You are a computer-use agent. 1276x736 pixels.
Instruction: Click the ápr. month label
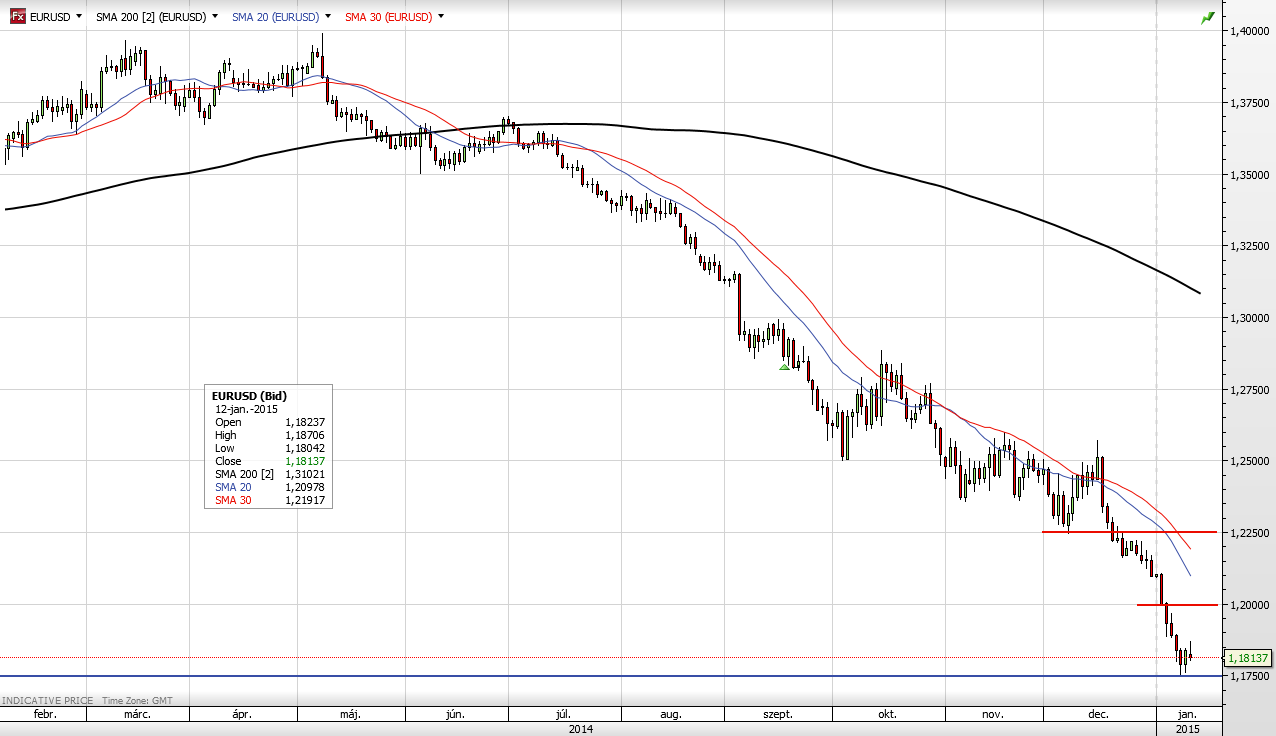(x=242, y=714)
